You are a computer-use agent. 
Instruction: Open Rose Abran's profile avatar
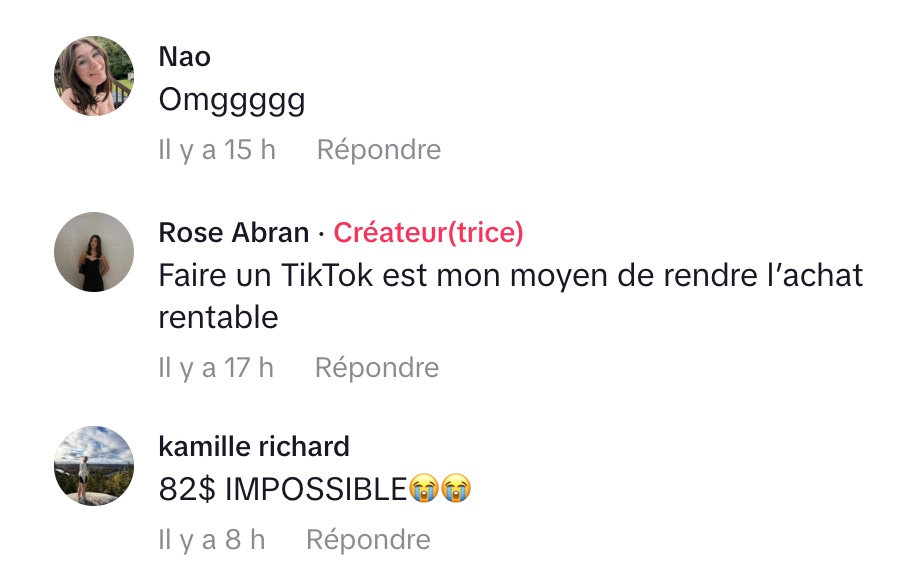point(93,252)
